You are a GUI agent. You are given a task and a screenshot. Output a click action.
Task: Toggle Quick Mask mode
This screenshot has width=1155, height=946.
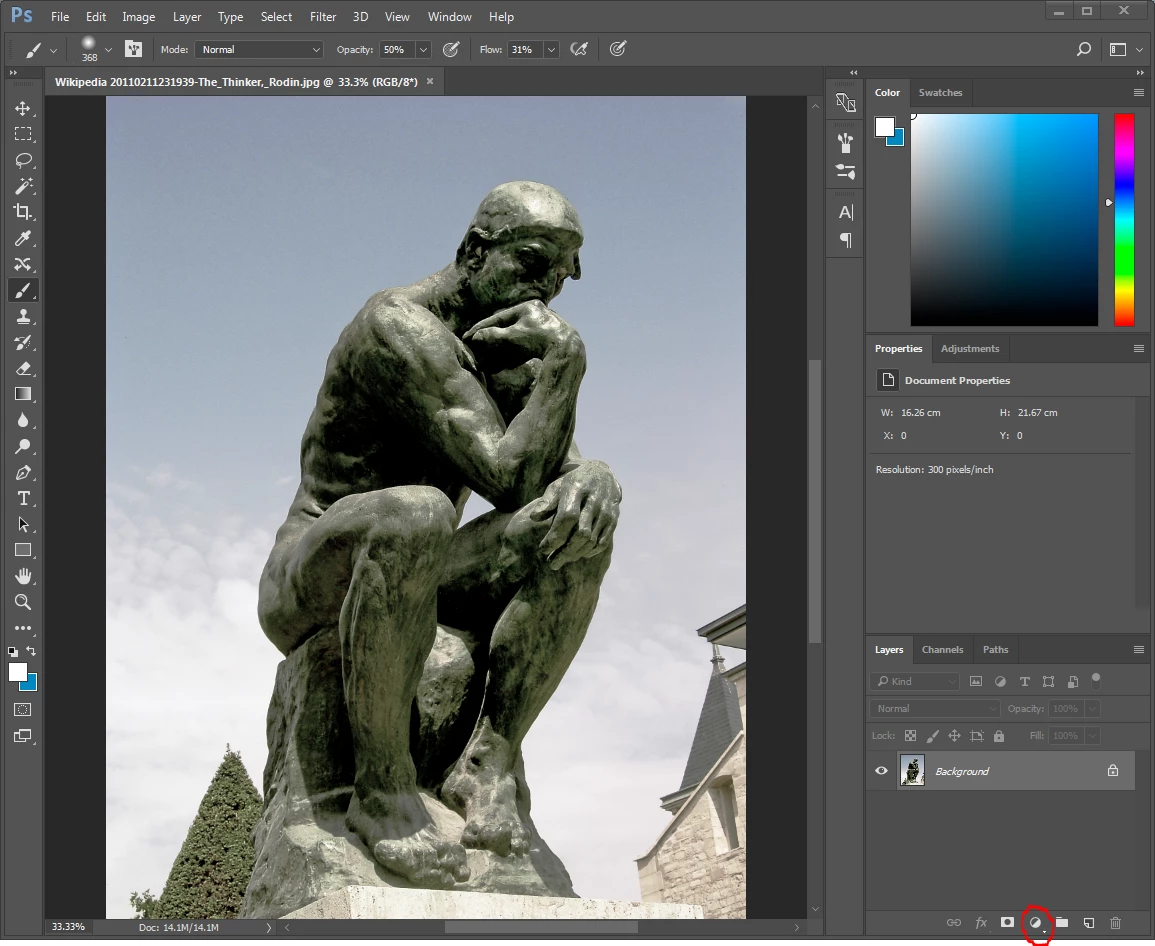tap(23, 710)
